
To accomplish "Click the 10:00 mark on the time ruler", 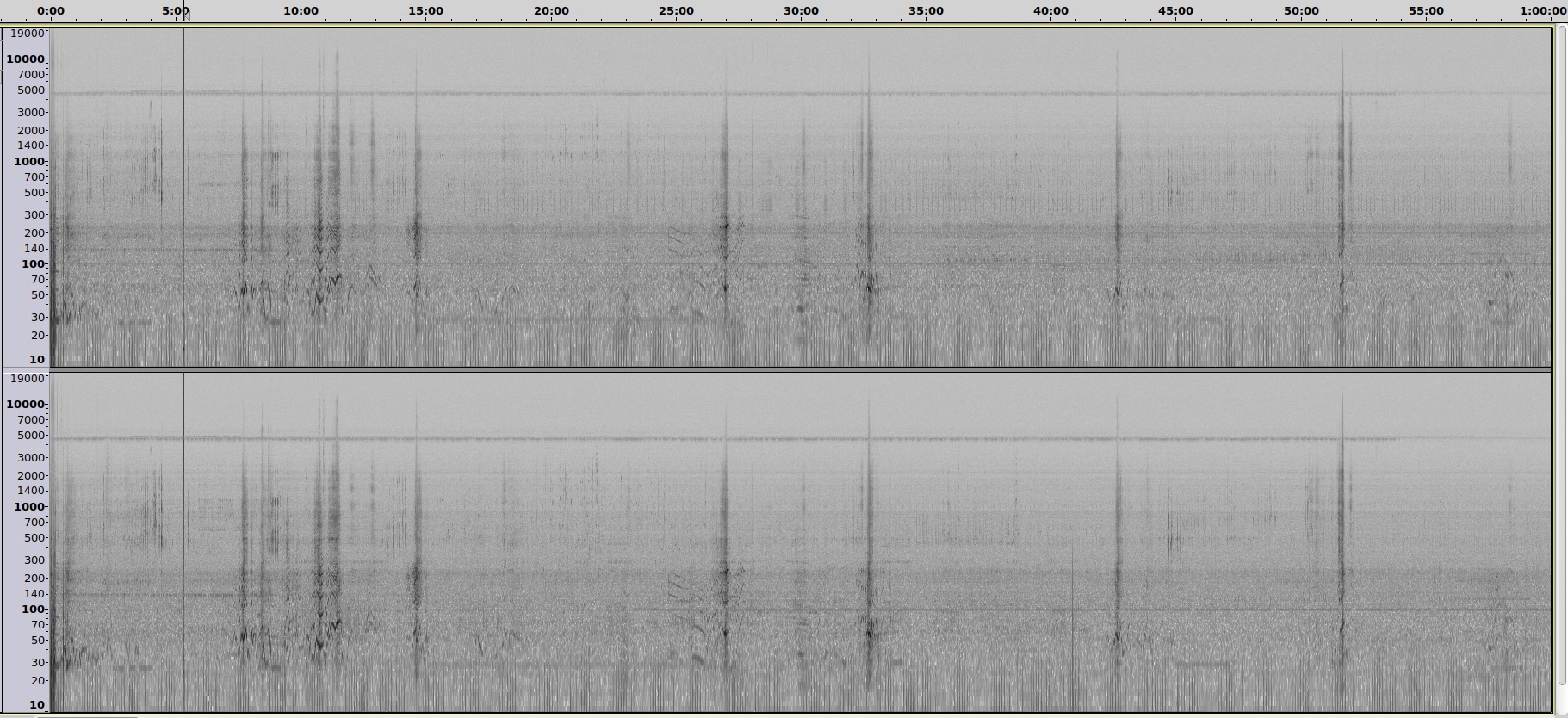I will (x=301, y=11).
